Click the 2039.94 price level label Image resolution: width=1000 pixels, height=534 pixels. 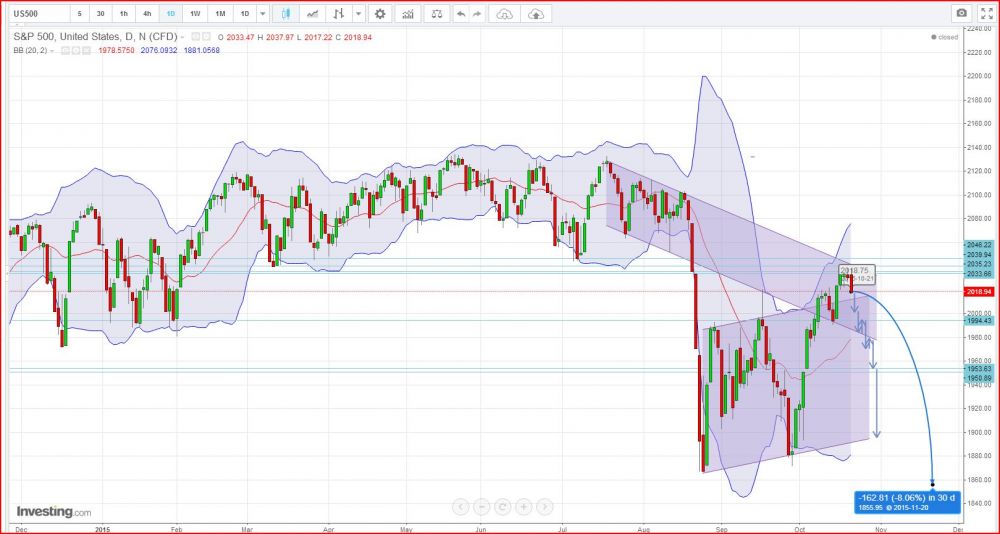click(980, 254)
